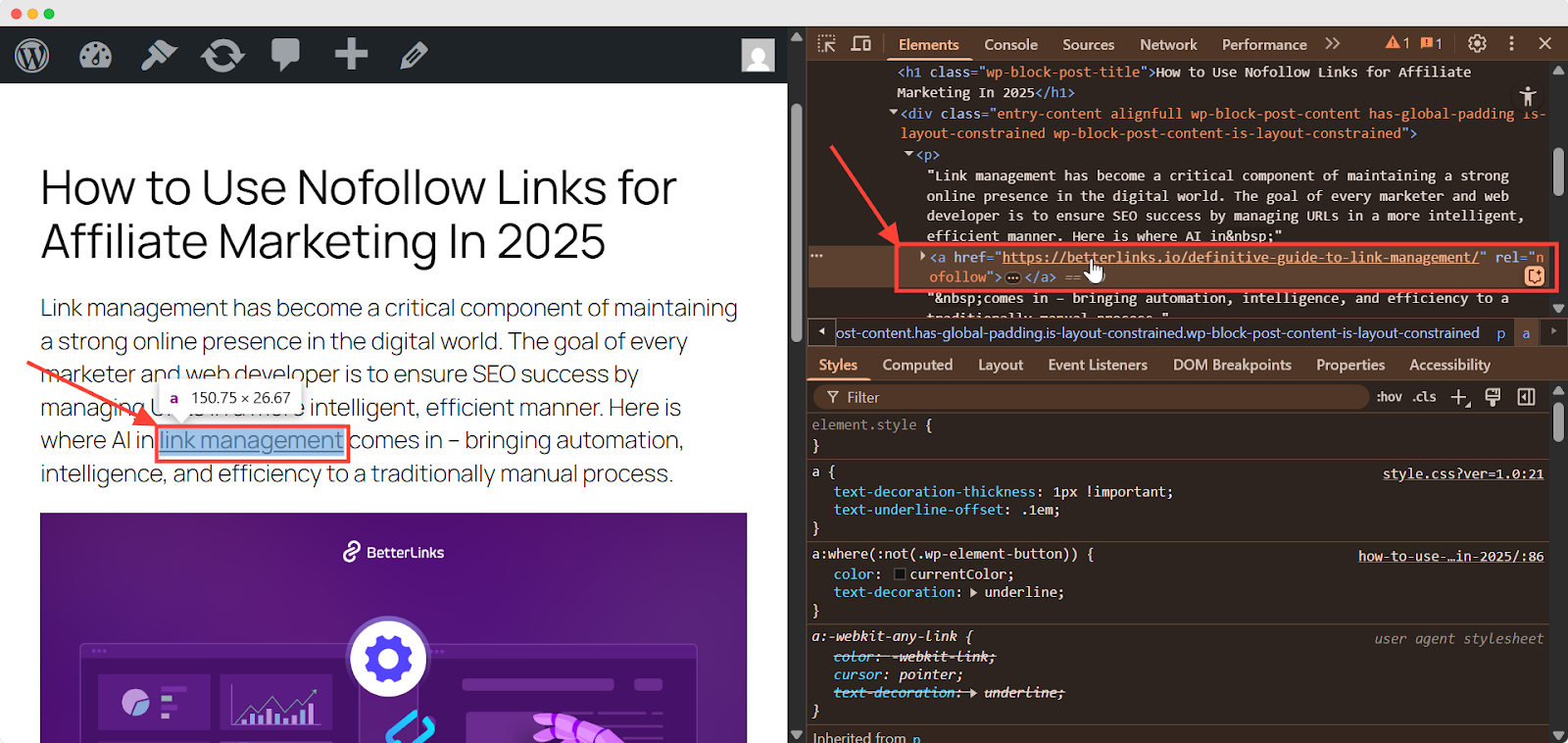Viewport: 1568px width, 743px height.
Task: Click the plus New content icon
Action: tap(351, 54)
